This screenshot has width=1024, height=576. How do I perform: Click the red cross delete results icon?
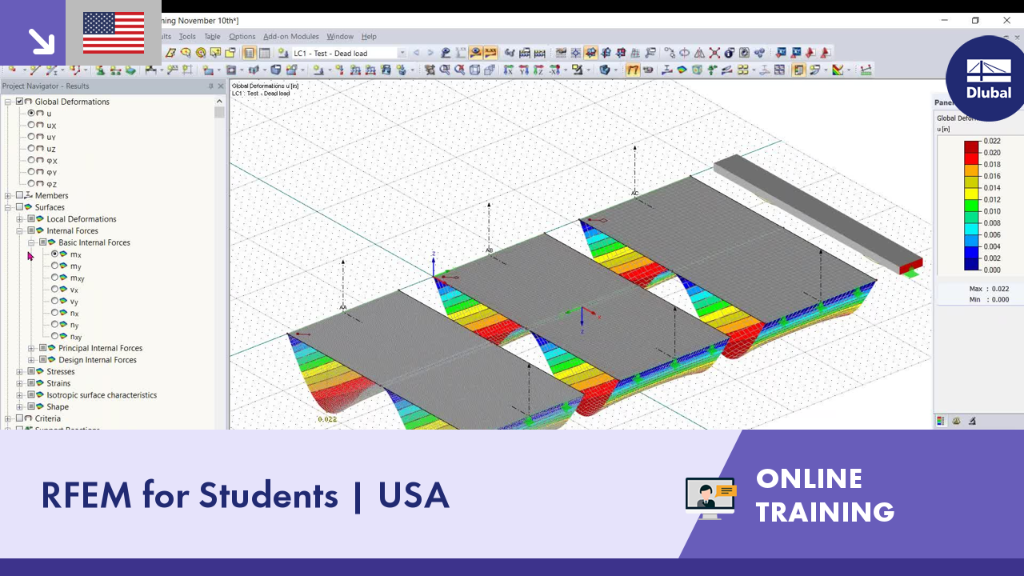pos(714,53)
